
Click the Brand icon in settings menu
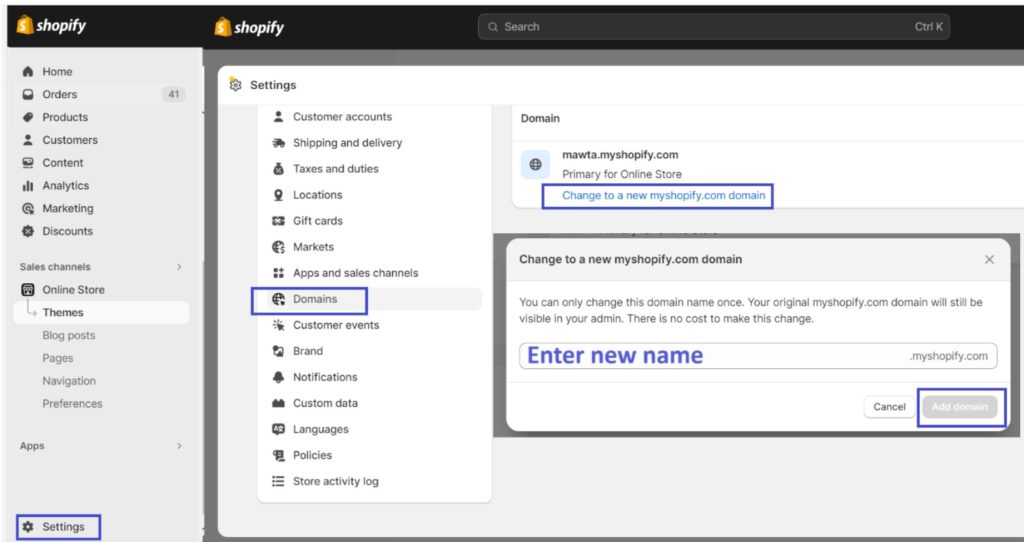(278, 351)
